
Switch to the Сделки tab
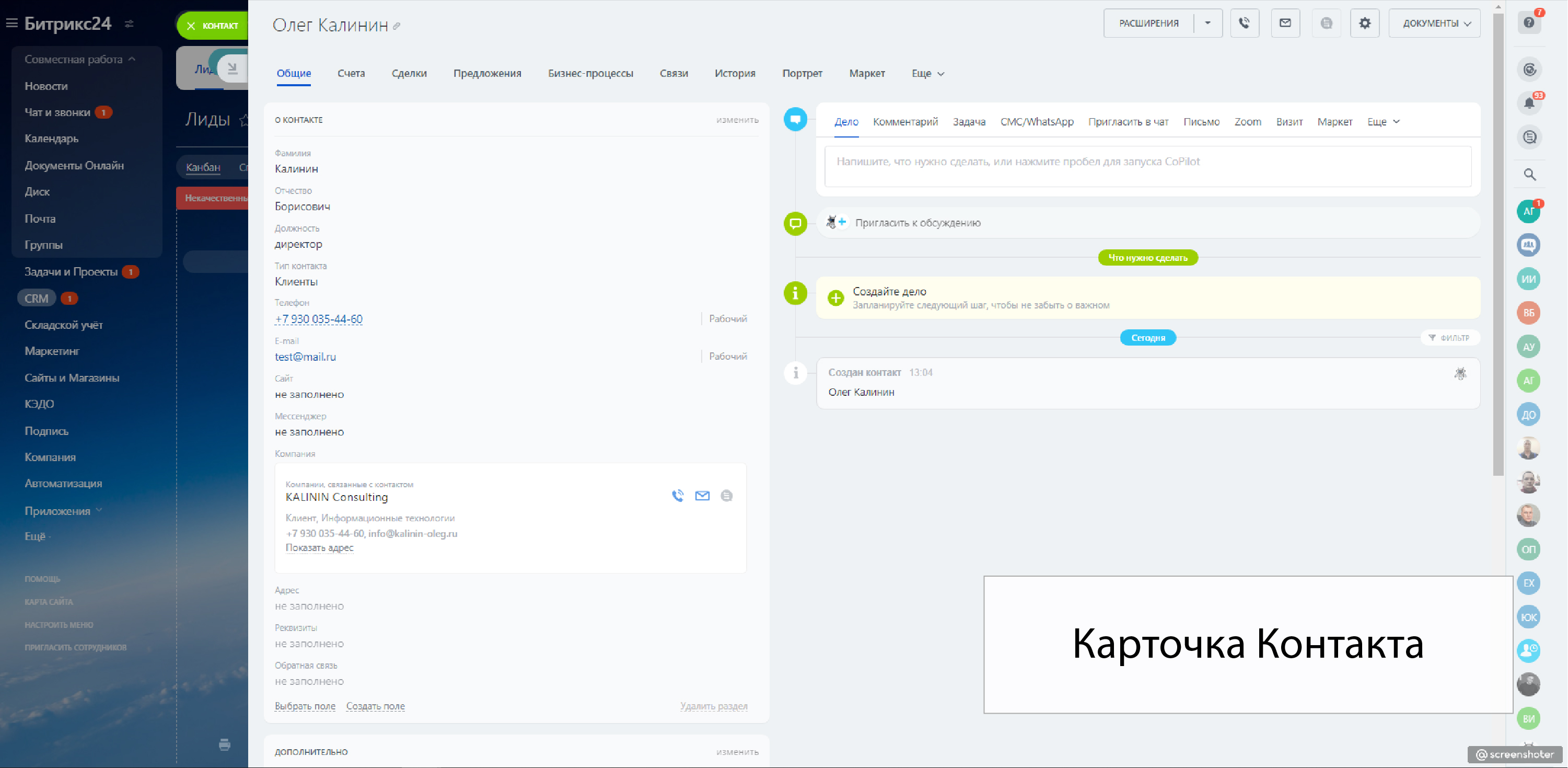tap(409, 74)
